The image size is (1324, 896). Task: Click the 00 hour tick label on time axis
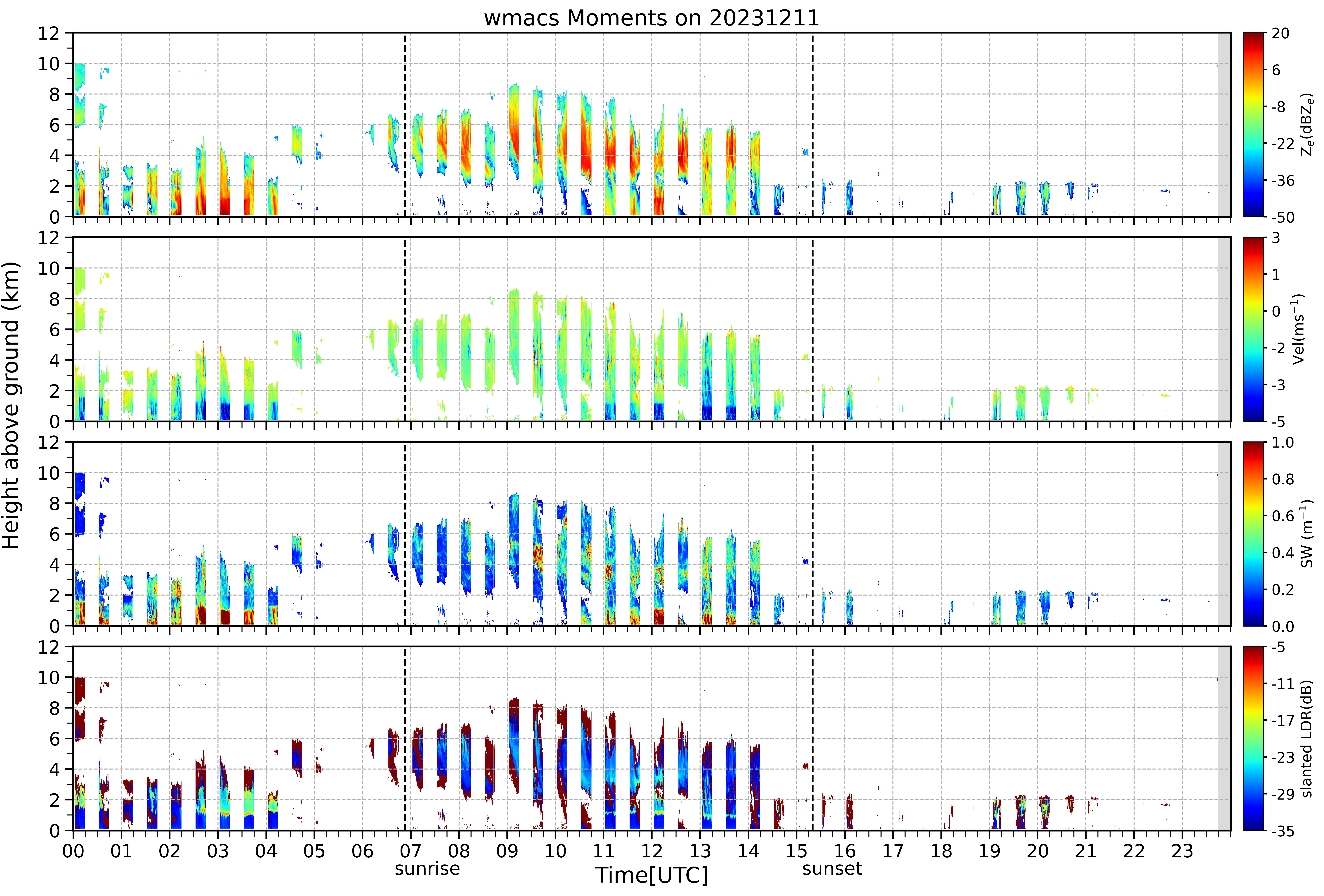(x=73, y=851)
